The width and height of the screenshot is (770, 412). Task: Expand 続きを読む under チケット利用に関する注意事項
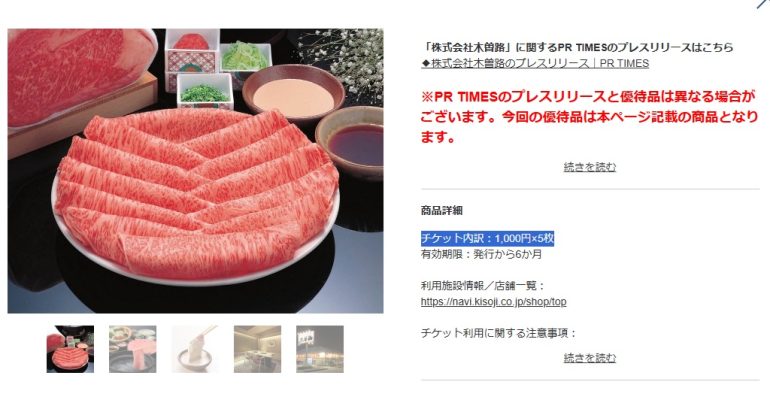(x=589, y=358)
